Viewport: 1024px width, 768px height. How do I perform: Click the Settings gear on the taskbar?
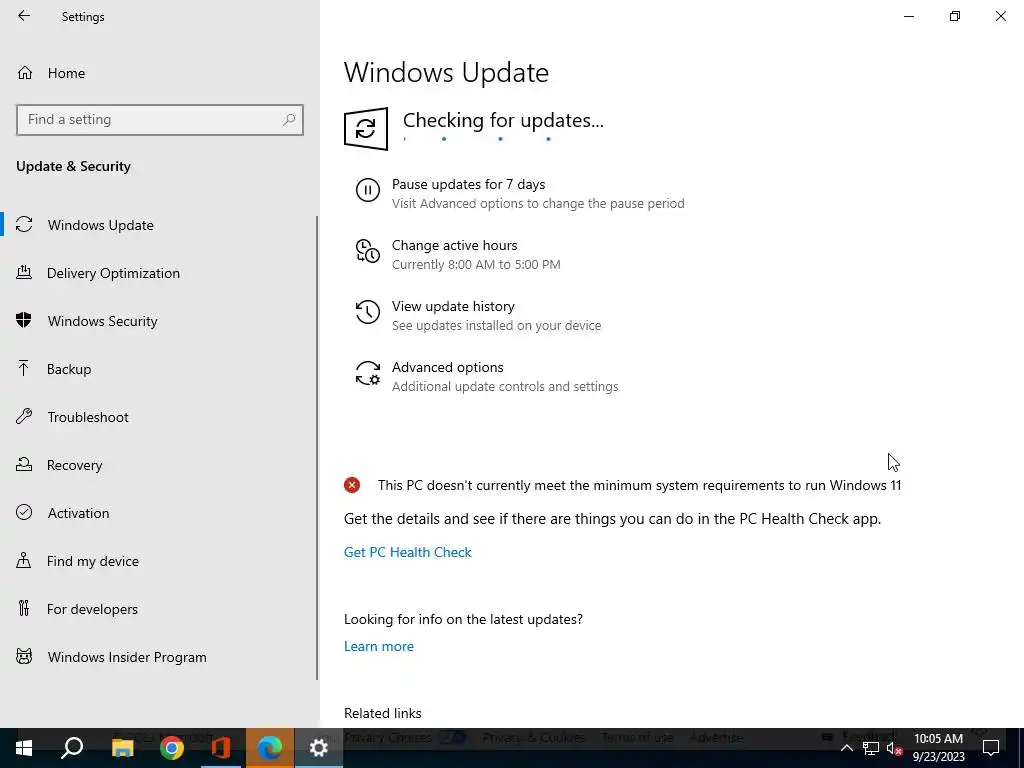click(319, 748)
